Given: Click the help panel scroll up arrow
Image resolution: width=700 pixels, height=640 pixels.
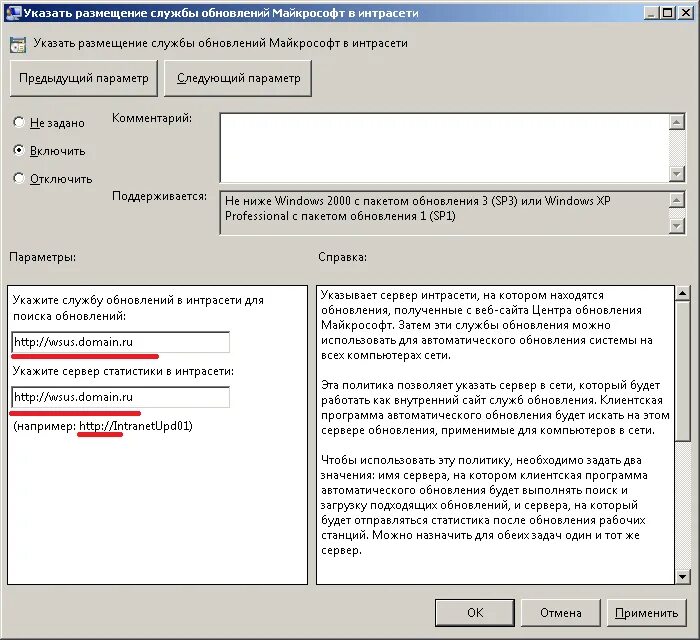Looking at the screenshot, I should (x=682, y=293).
